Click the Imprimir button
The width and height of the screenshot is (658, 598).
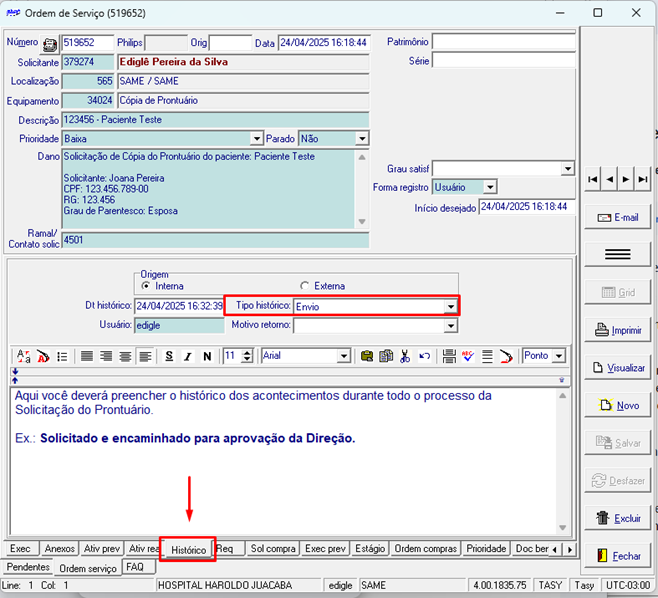click(618, 330)
